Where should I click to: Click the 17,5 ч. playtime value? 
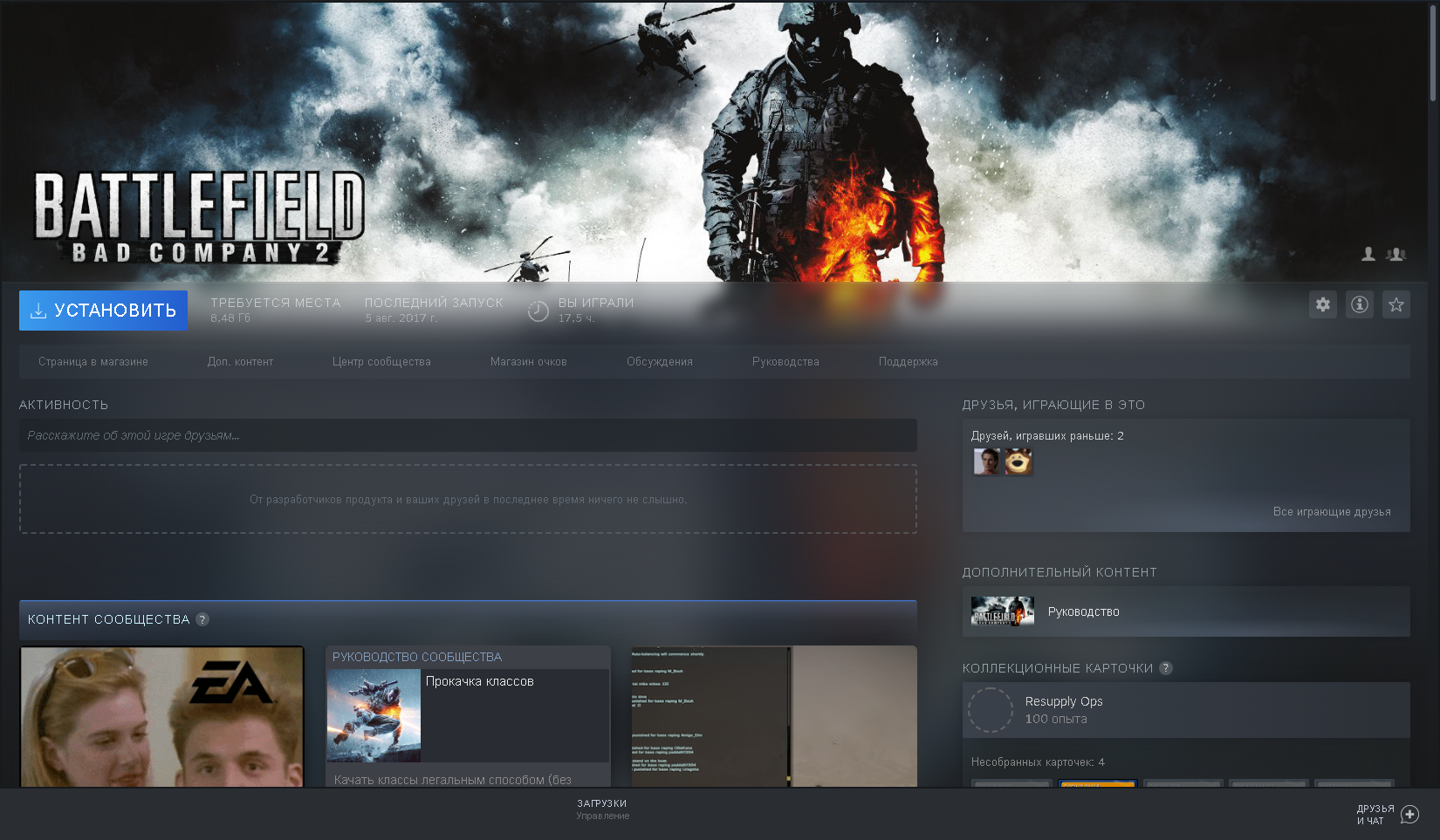(x=577, y=318)
